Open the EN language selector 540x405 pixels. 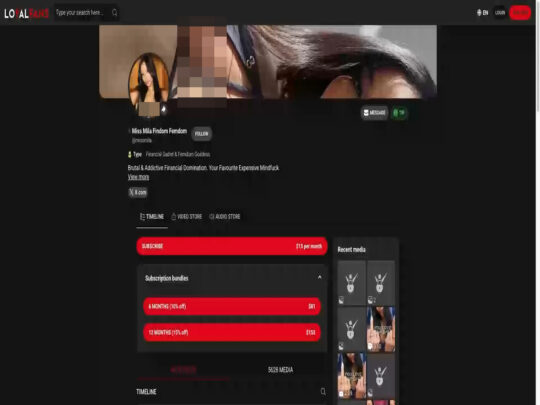pos(482,13)
